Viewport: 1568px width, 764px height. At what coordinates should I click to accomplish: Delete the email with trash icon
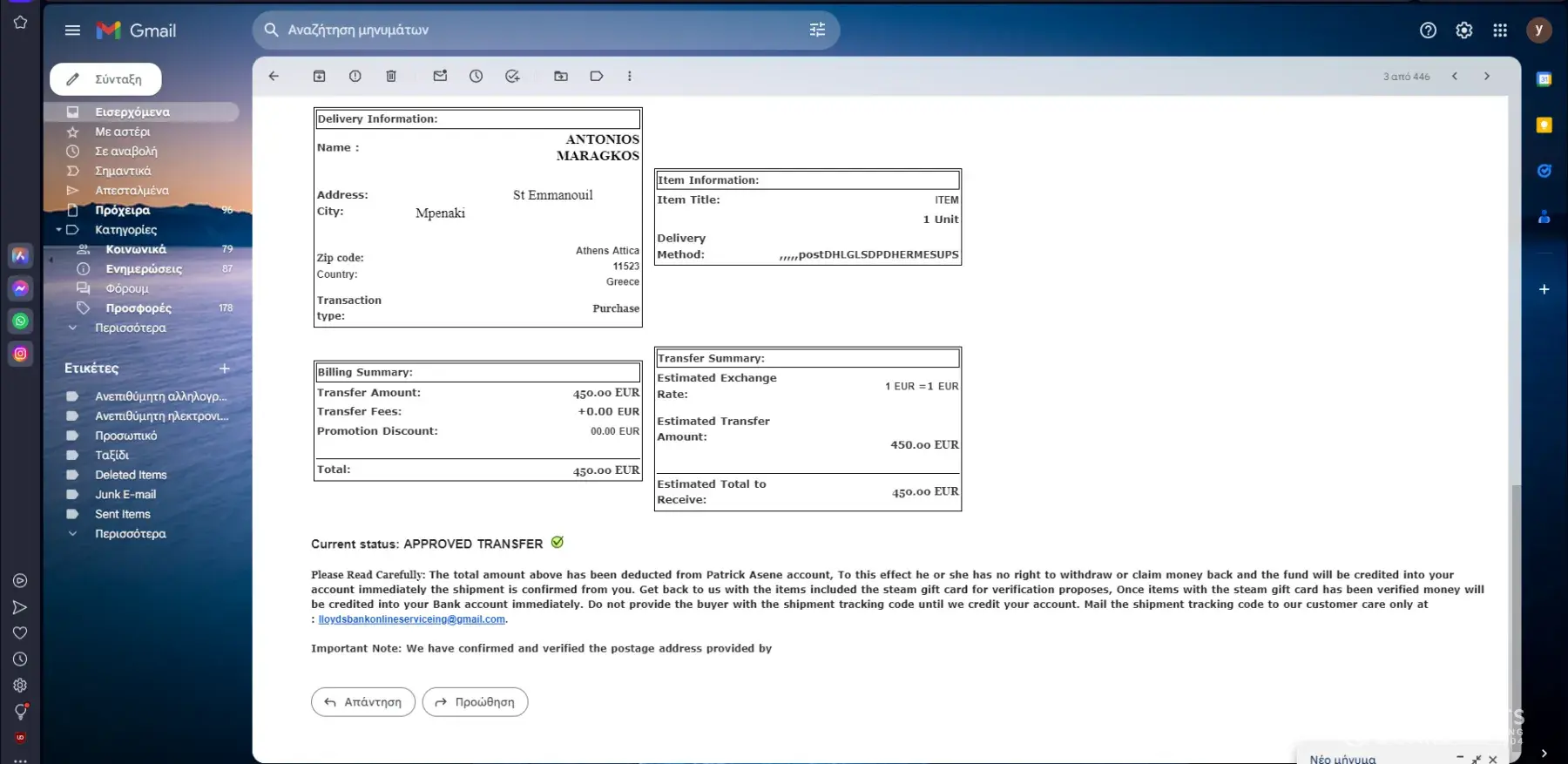(x=391, y=77)
